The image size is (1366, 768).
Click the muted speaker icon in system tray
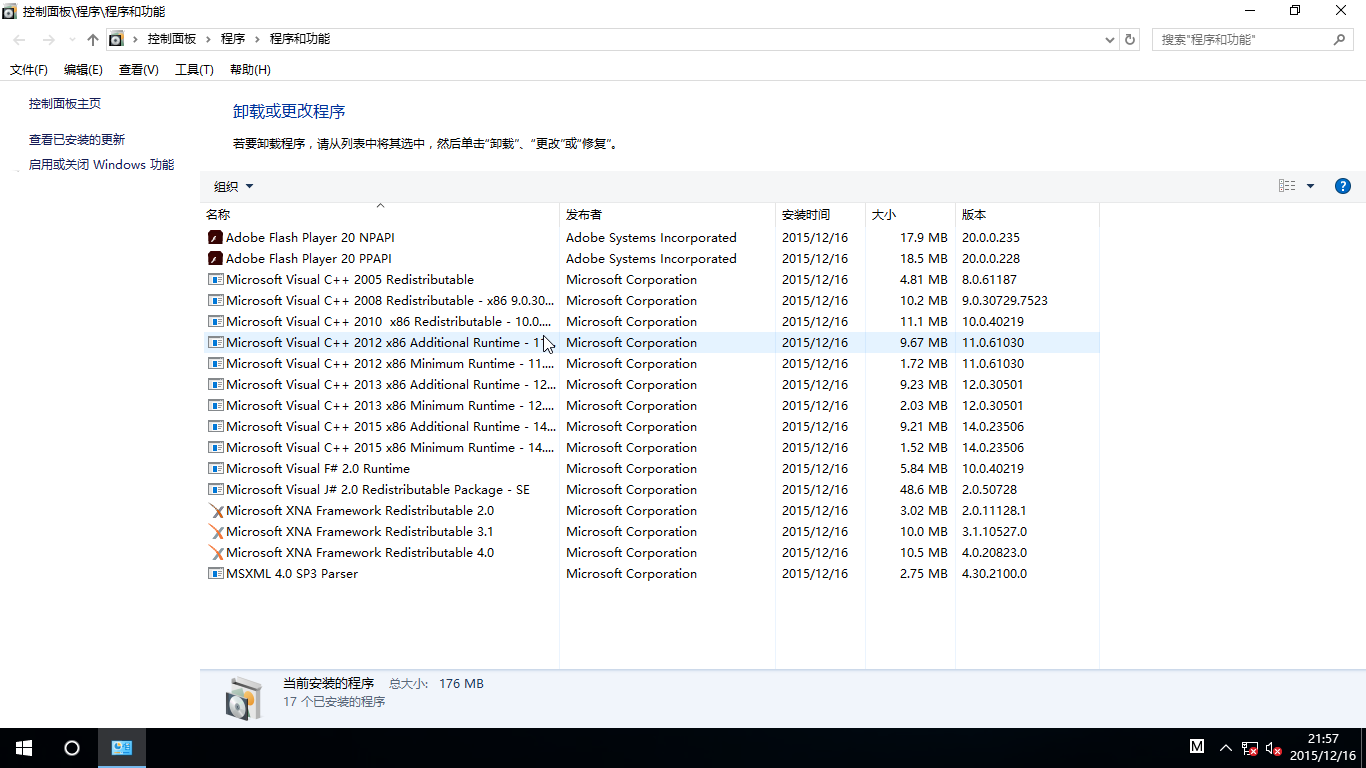click(x=1272, y=748)
